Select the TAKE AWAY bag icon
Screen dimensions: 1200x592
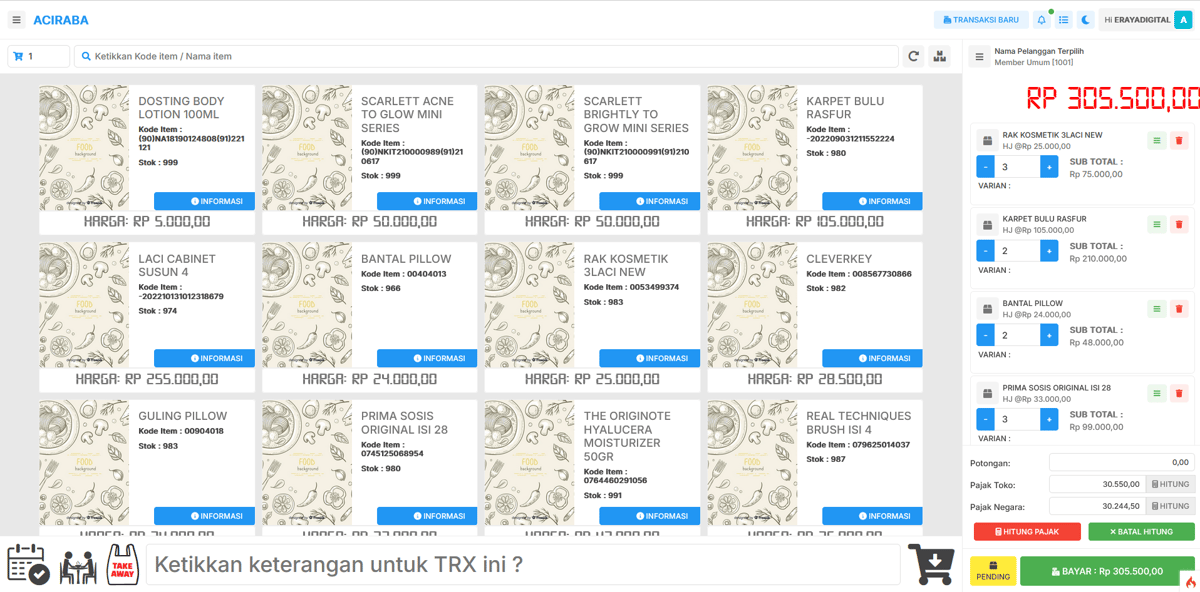122,565
